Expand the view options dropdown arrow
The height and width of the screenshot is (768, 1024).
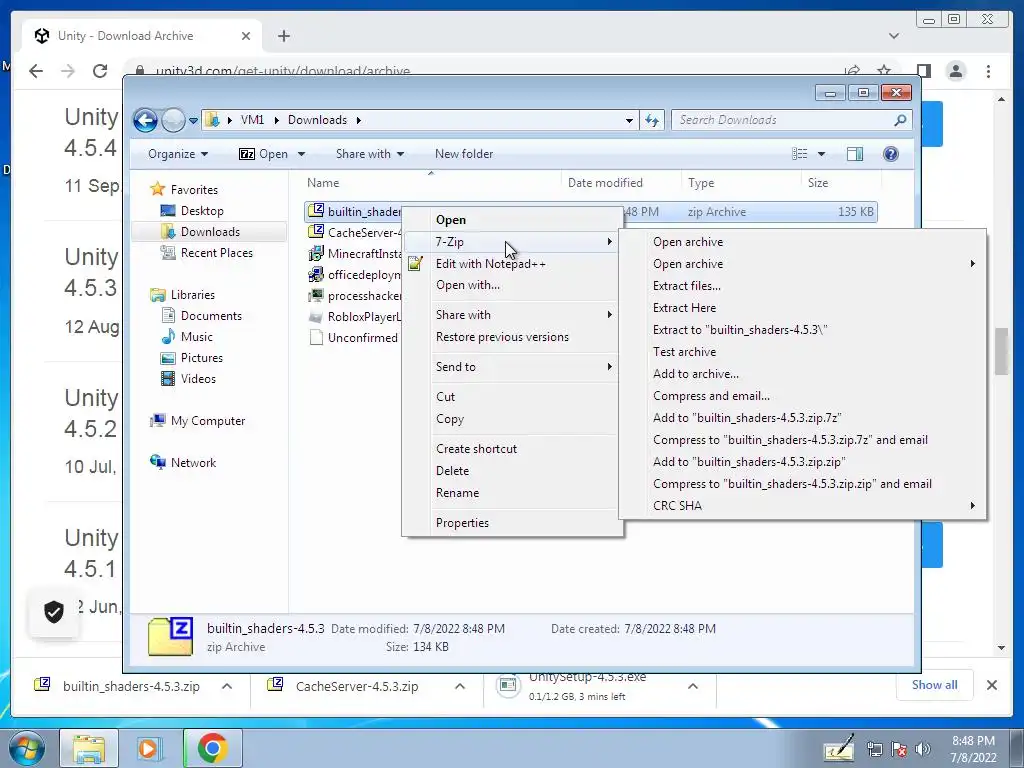coord(821,154)
